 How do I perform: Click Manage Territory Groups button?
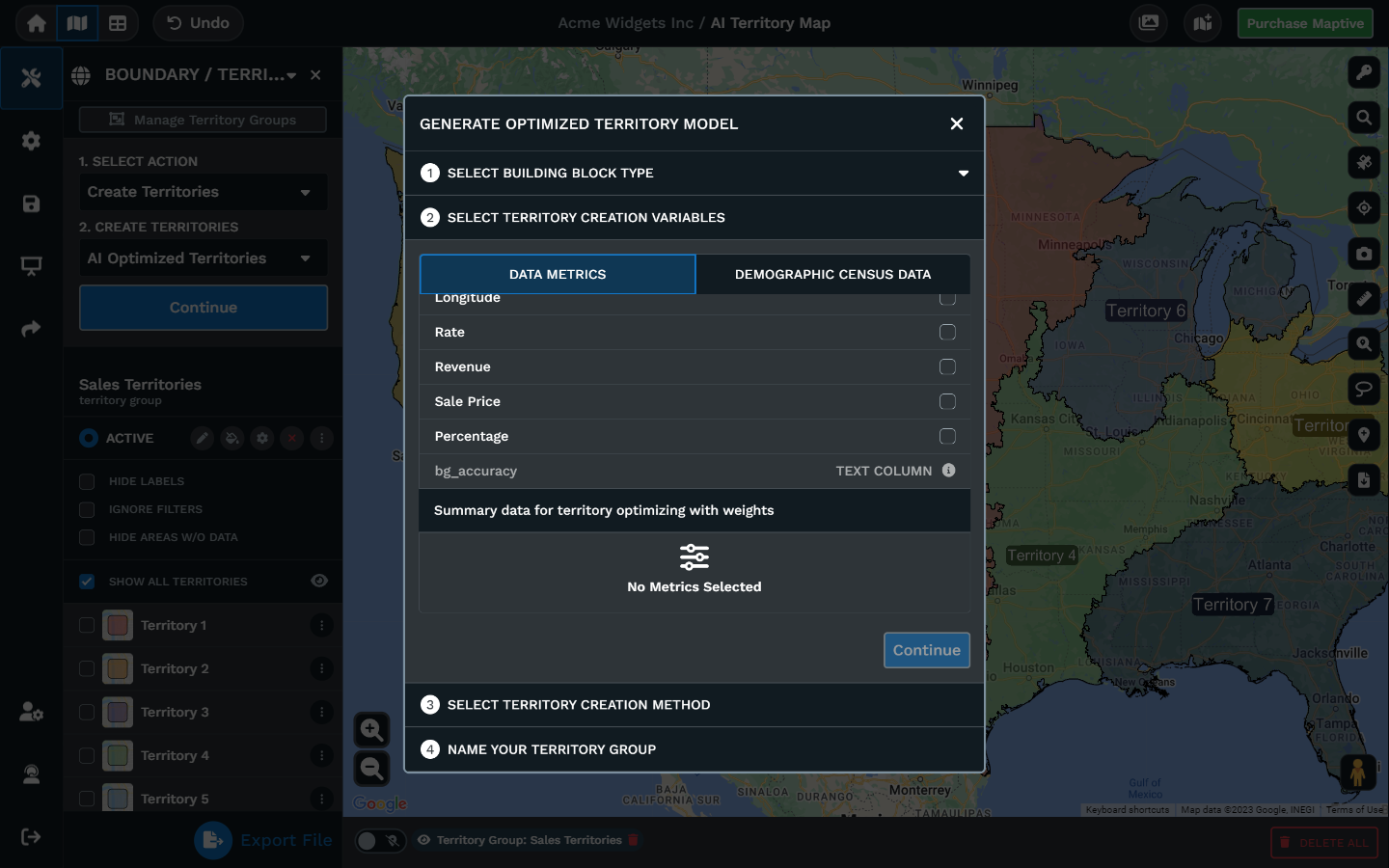coord(203,120)
